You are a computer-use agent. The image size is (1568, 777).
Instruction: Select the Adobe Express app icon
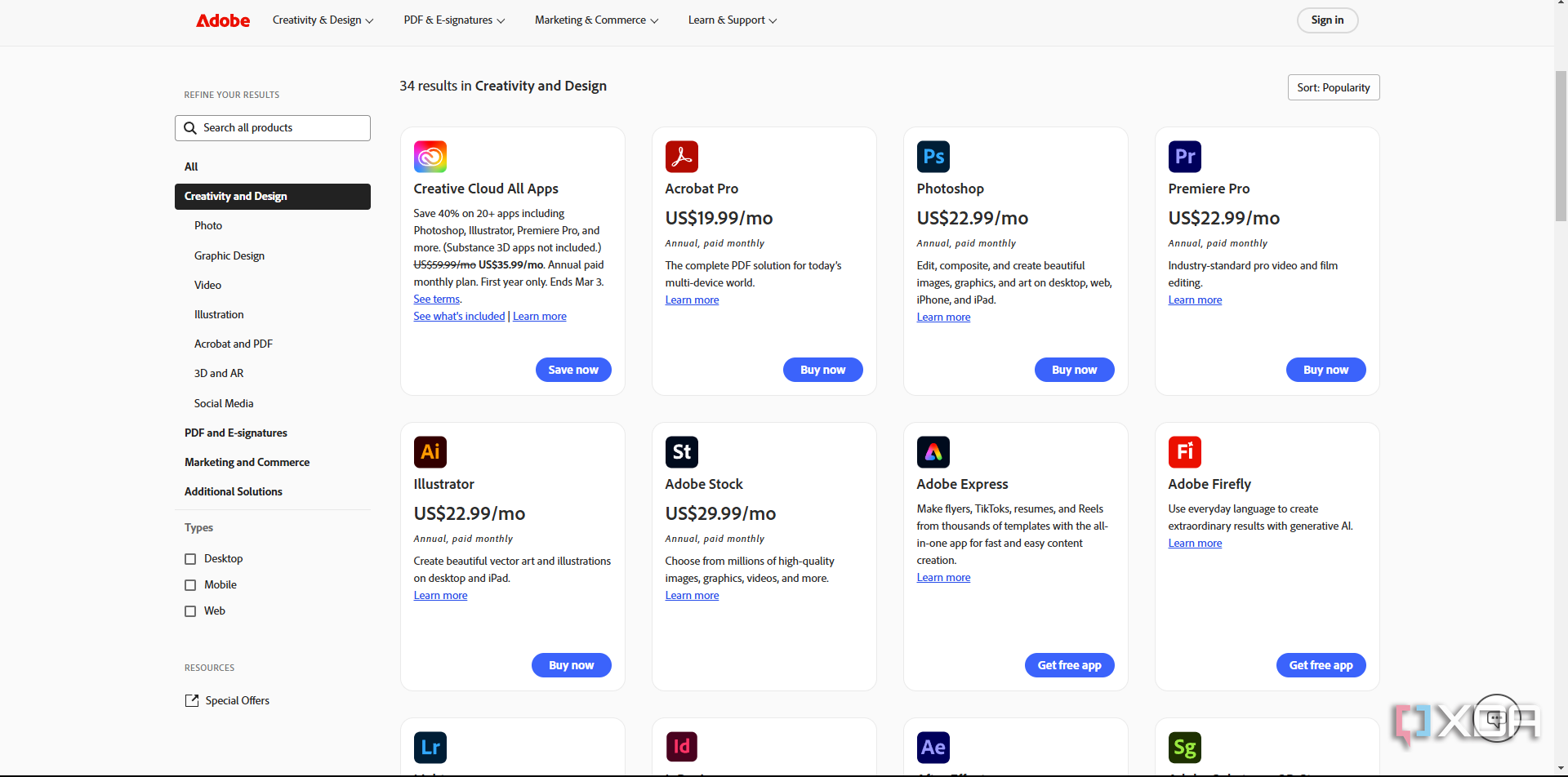point(933,452)
